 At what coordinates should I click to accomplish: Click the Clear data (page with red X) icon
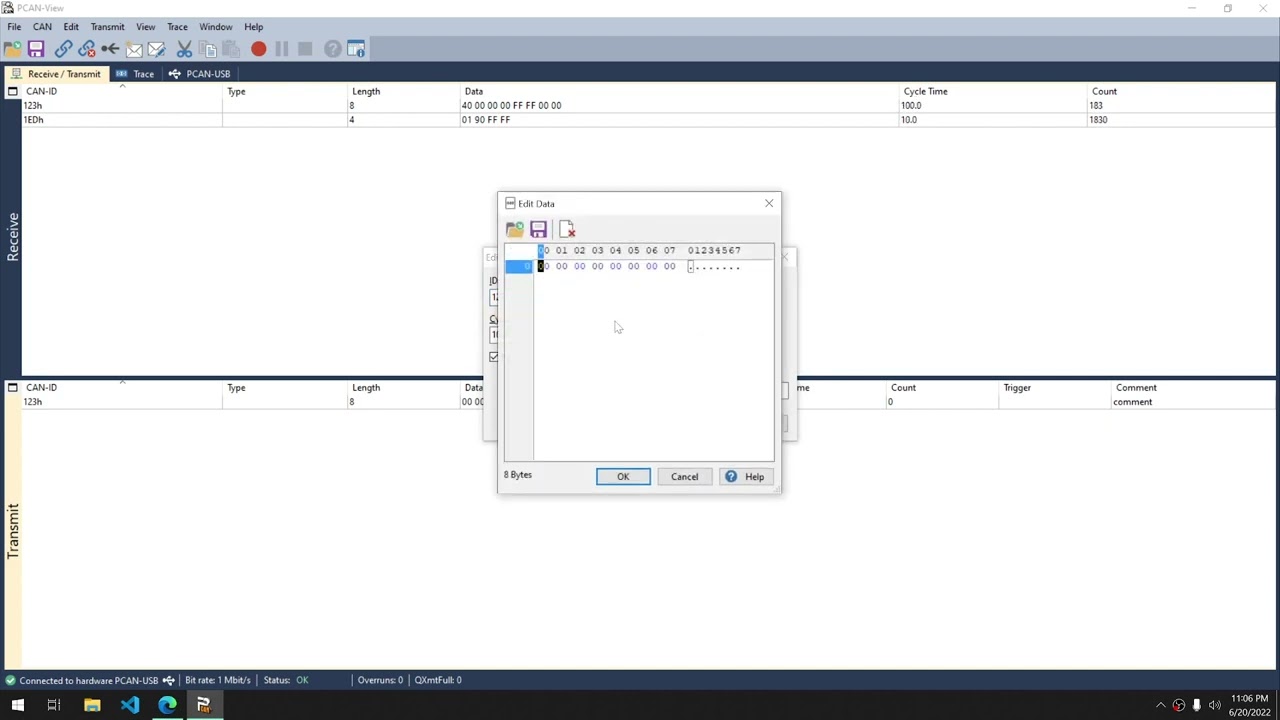[x=567, y=230]
